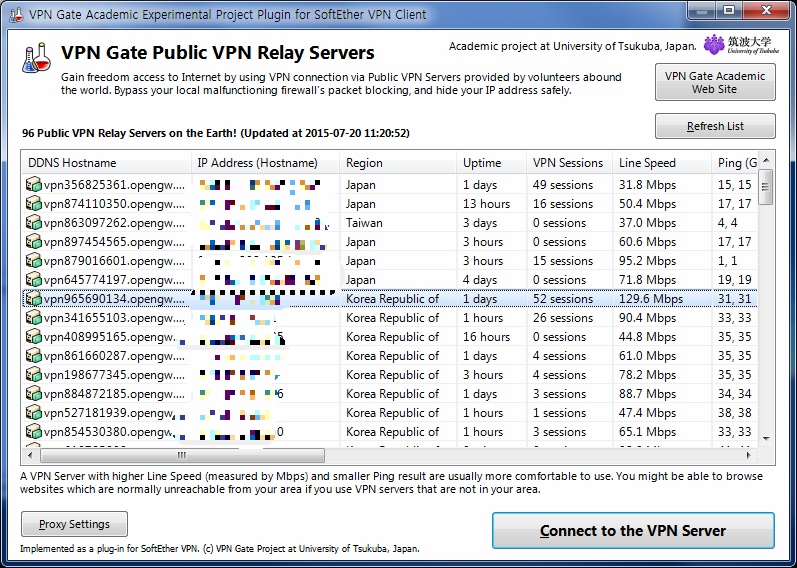Click the 15 sessions cell
The image size is (797, 568).
pyautogui.click(x=563, y=260)
